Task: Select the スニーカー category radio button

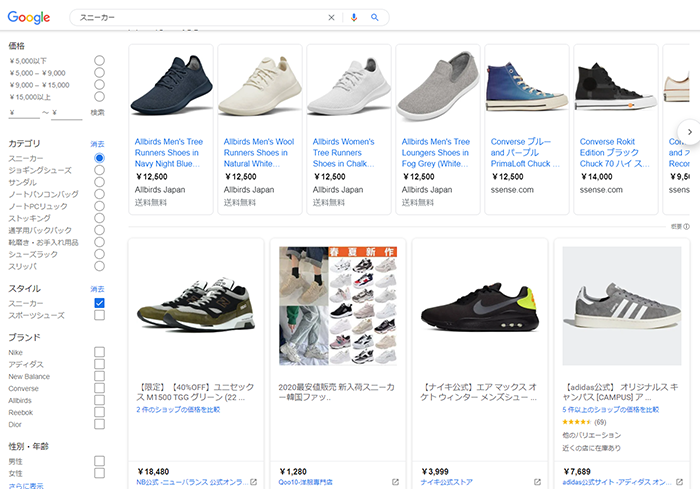Action: [99, 158]
